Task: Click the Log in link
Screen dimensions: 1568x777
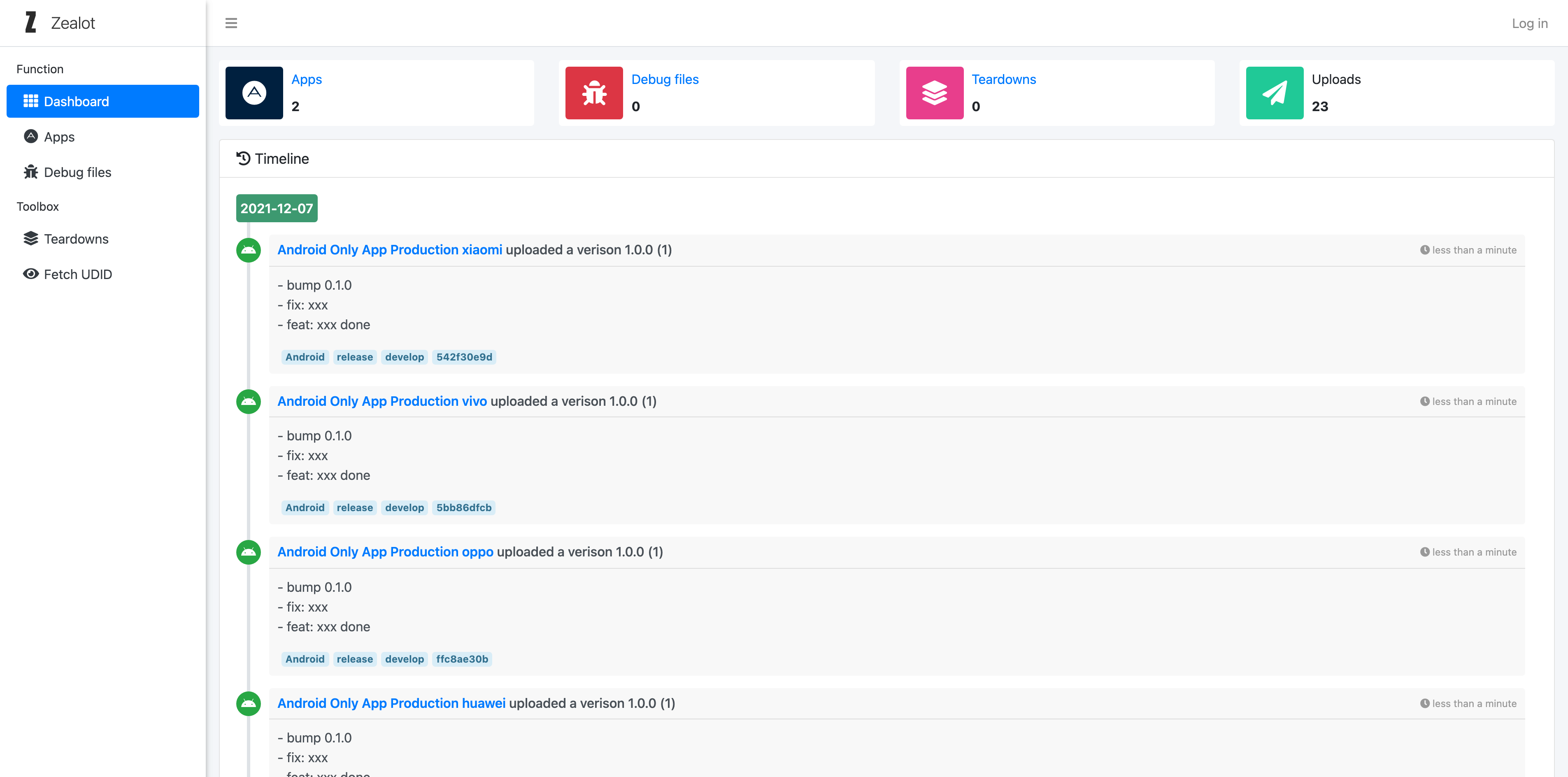Action: 1529,23
